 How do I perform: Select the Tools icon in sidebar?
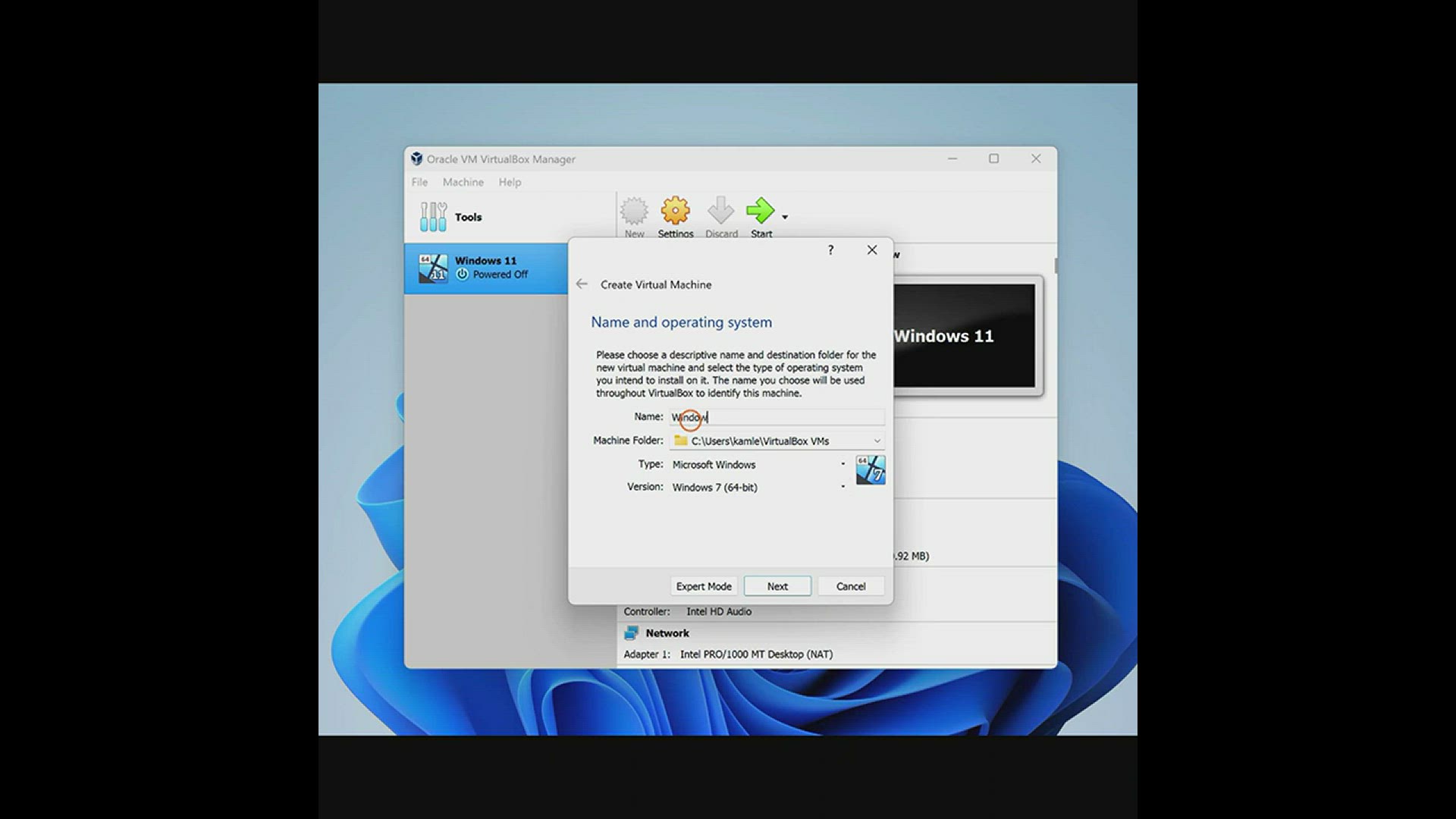tap(433, 217)
